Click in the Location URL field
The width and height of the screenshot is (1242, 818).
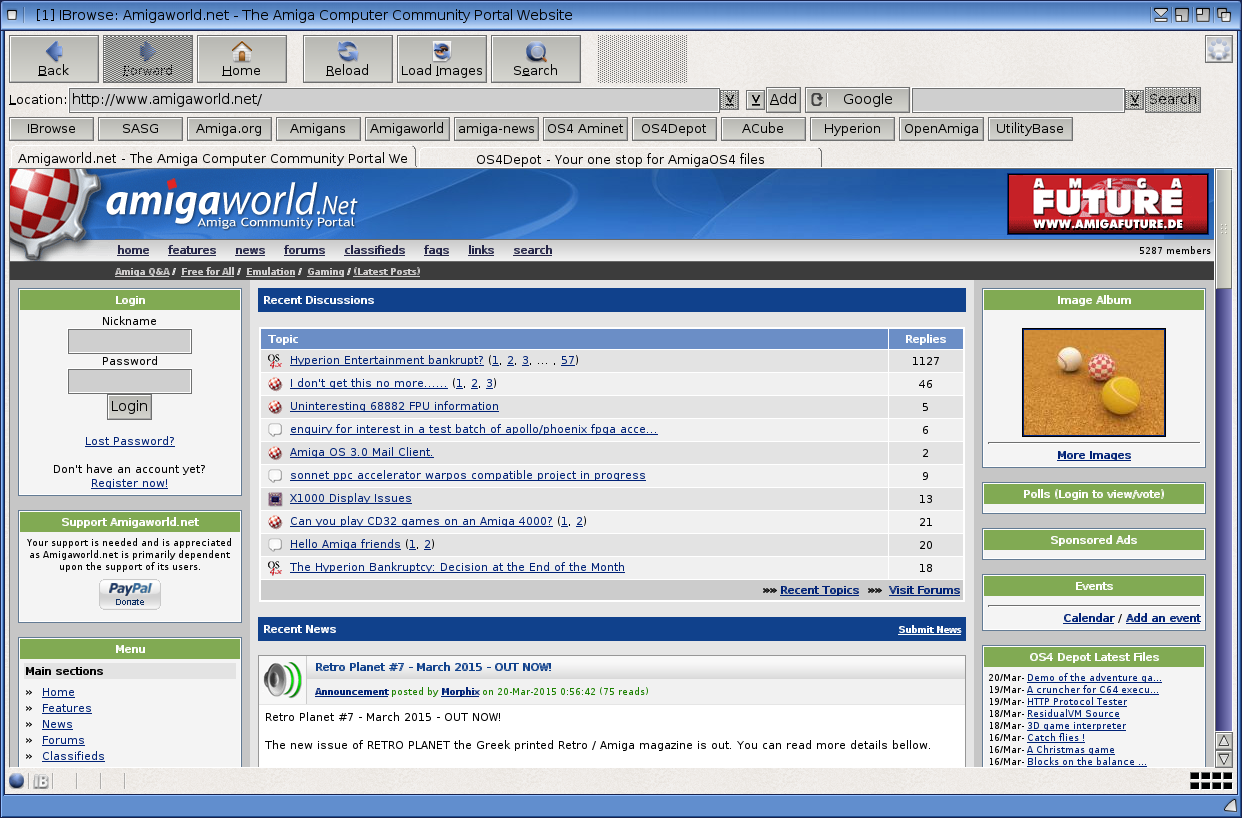tap(394, 100)
